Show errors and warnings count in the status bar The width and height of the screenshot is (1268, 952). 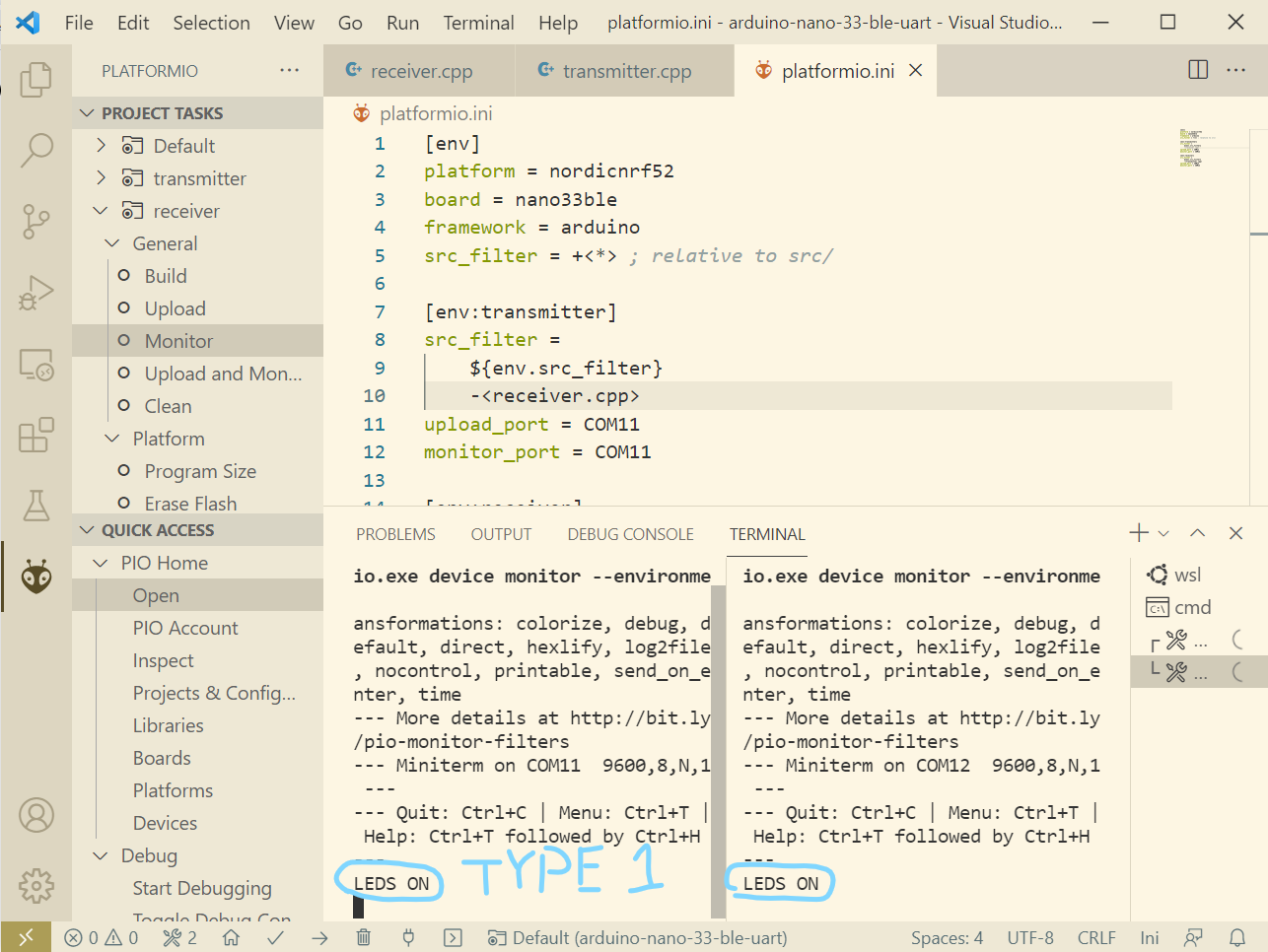point(102,937)
